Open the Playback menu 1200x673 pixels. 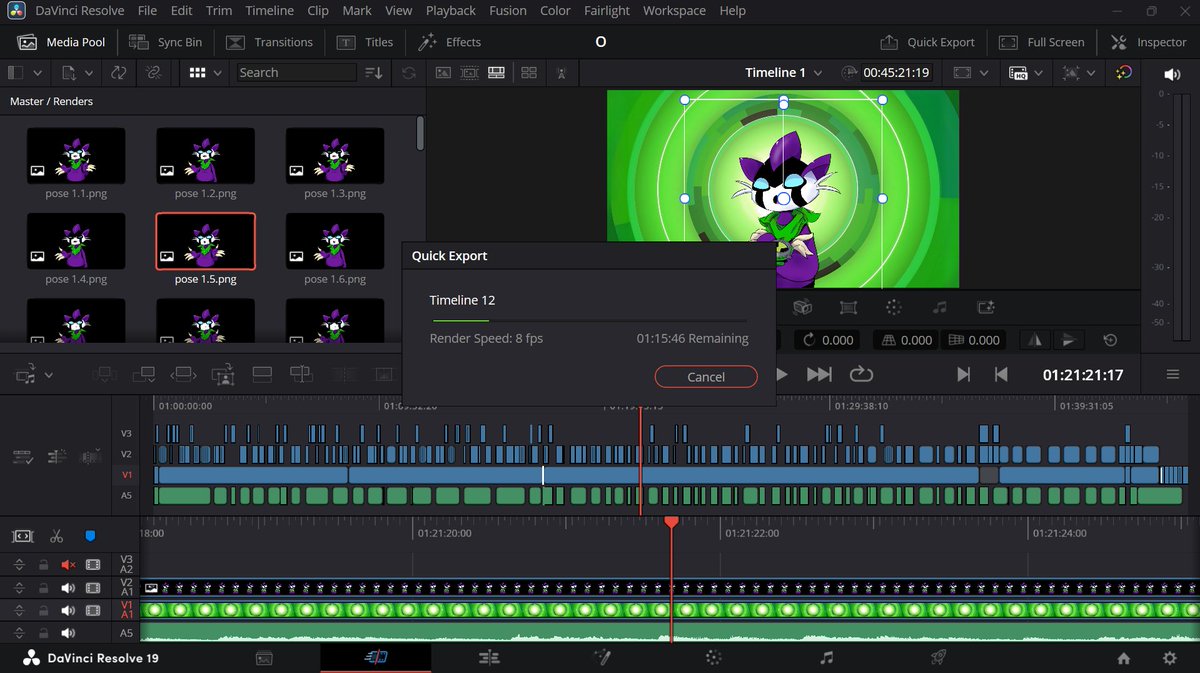[450, 11]
